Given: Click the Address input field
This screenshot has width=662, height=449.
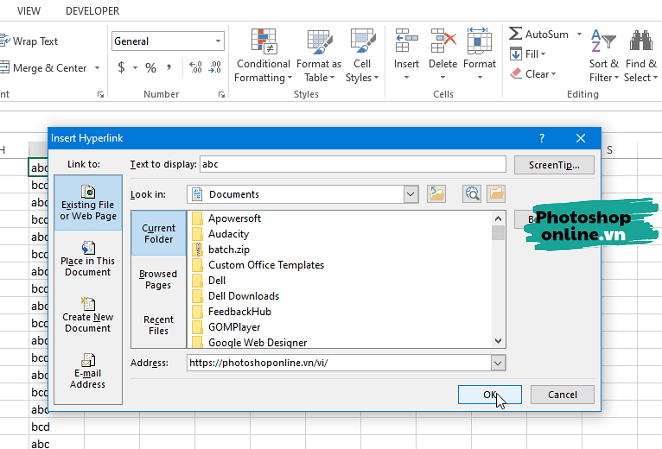Looking at the screenshot, I should (339, 363).
